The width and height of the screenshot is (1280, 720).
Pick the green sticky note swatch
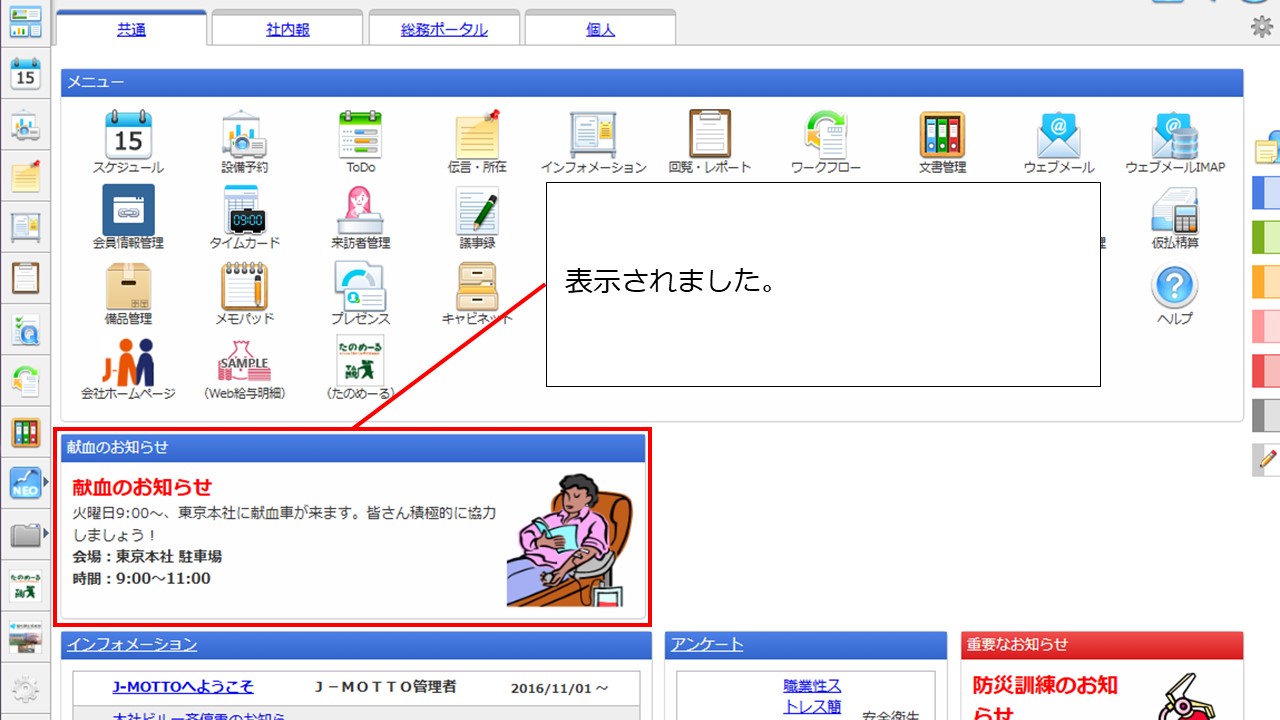coord(1266,237)
